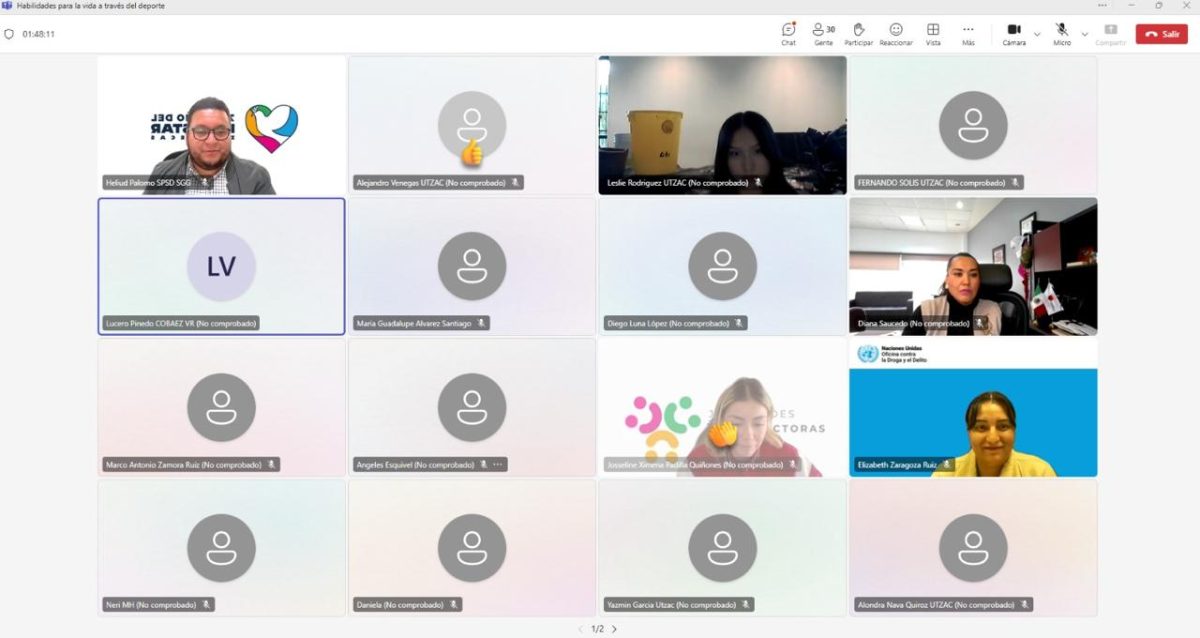This screenshot has height=638, width=1200.
Task: Show the Gente participants list
Action: (x=823, y=32)
